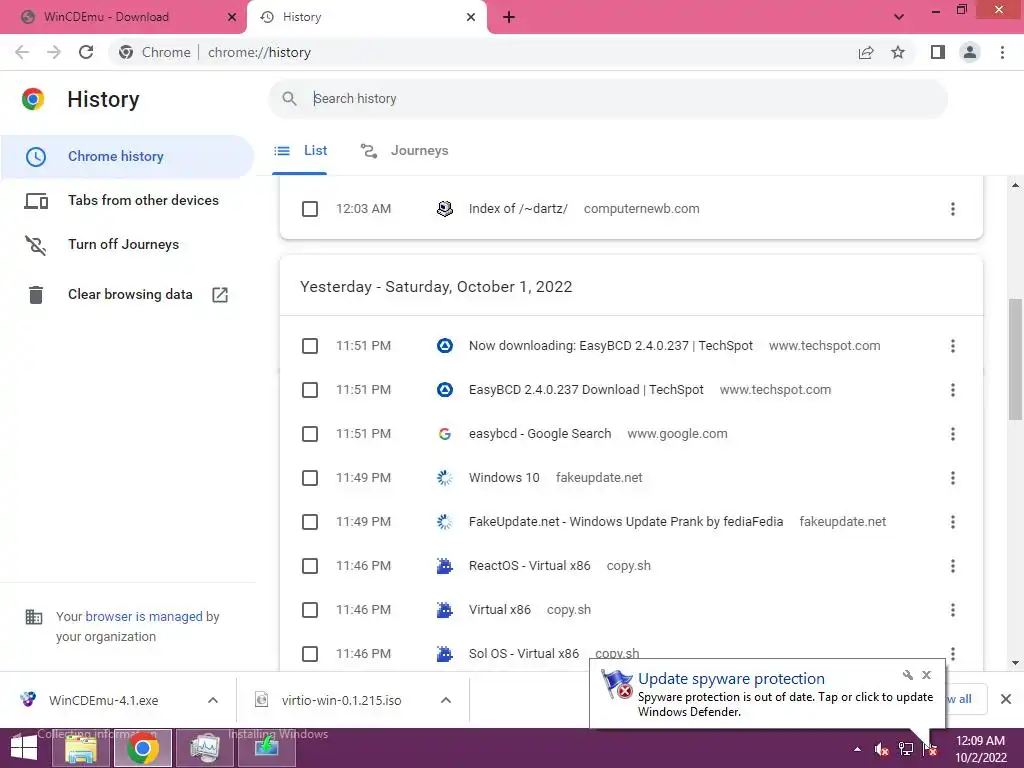Check Now downloading: EasyBCD entry
Image resolution: width=1024 pixels, height=768 pixels.
click(310, 346)
